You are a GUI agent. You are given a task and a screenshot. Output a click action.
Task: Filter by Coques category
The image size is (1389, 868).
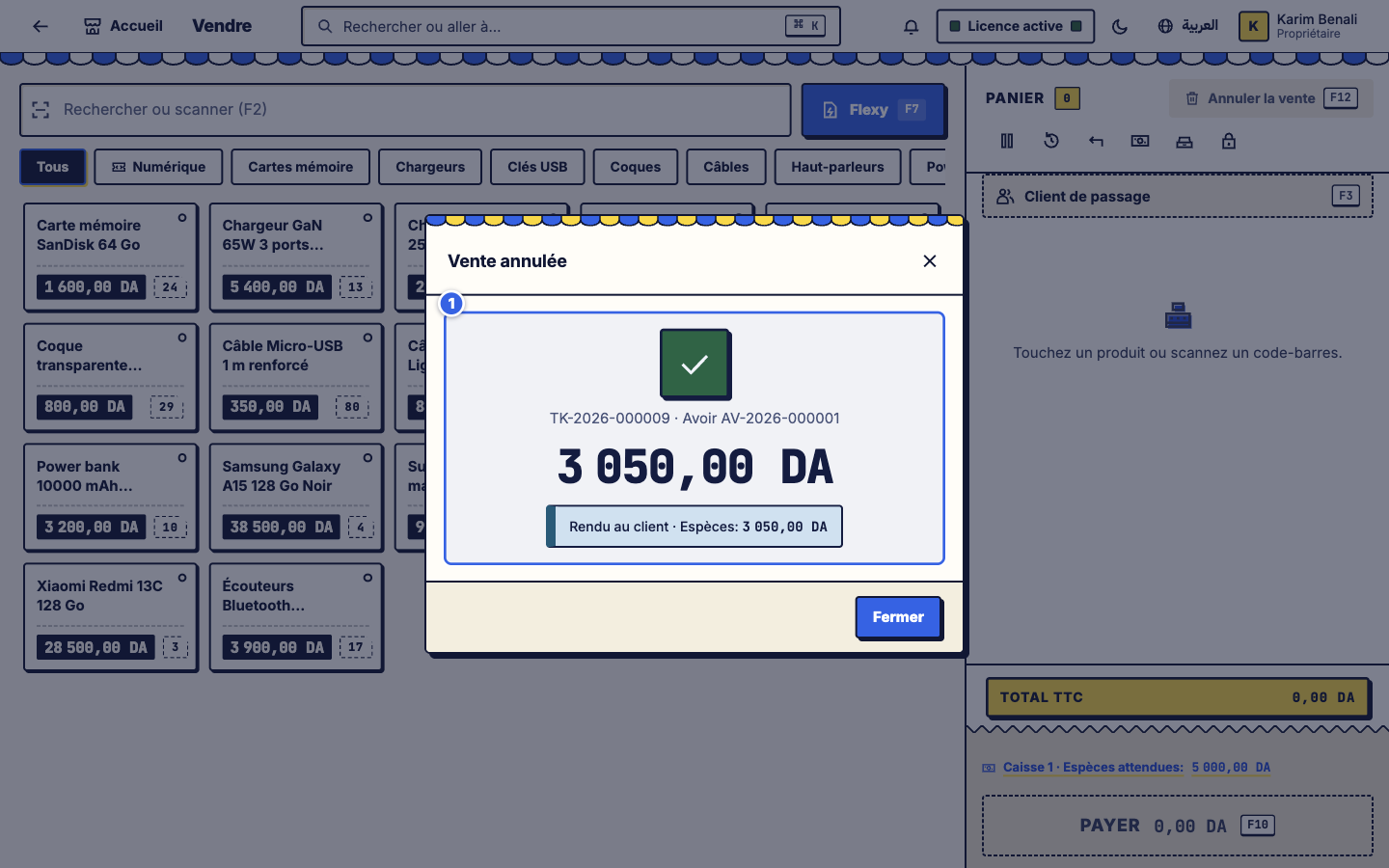pyautogui.click(x=636, y=167)
